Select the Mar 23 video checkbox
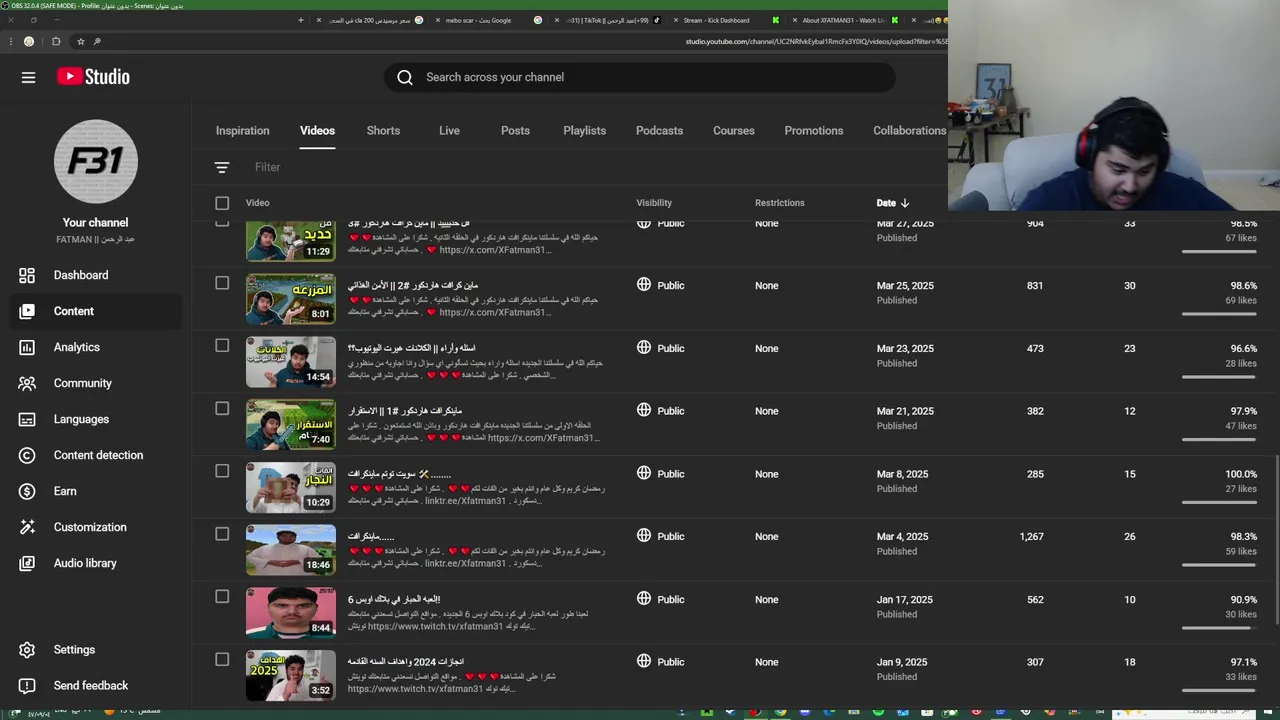The width and height of the screenshot is (1280, 720). (222, 346)
